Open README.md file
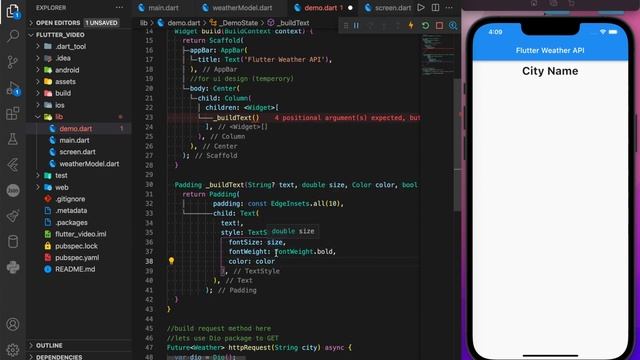 (75, 269)
